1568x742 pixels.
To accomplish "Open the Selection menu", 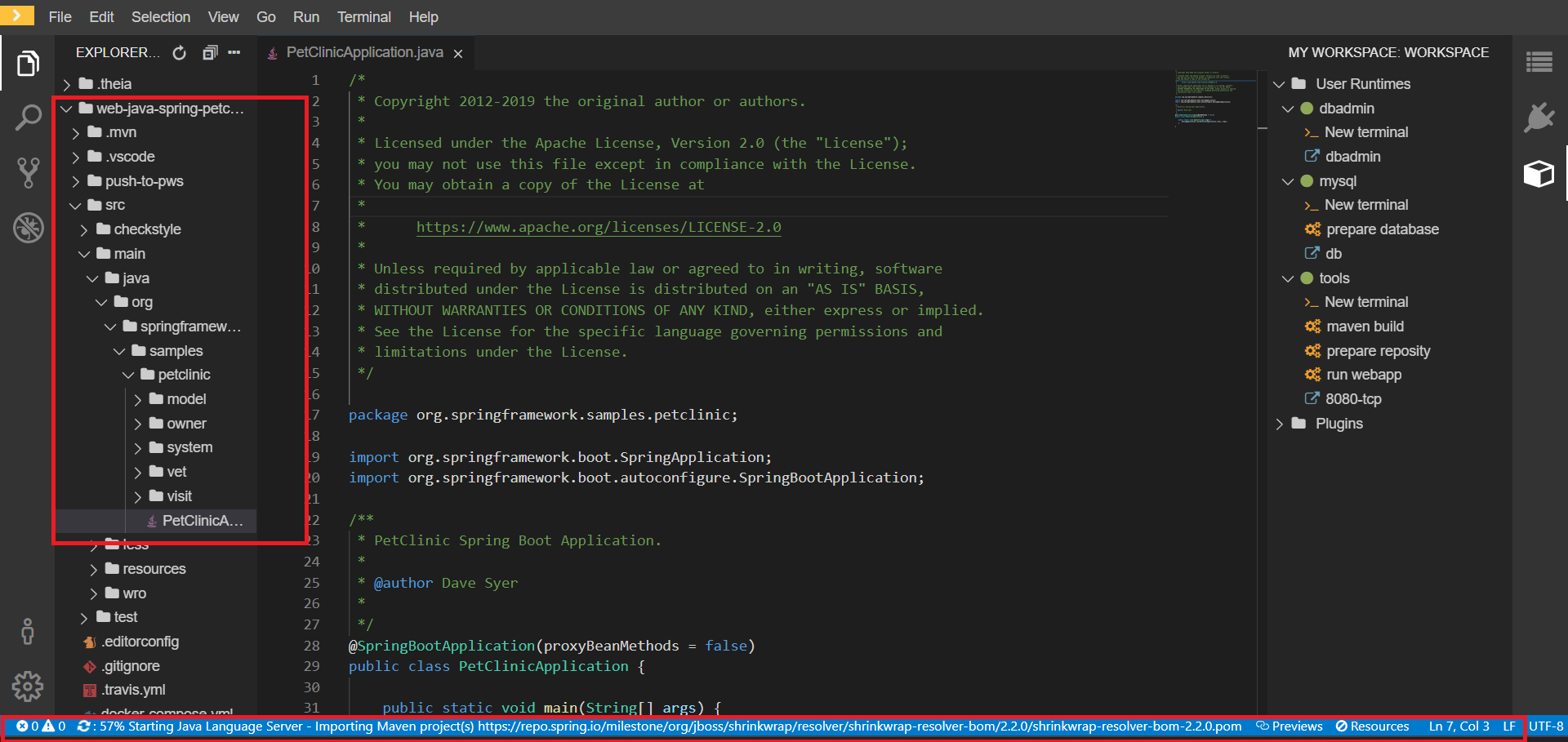I will pyautogui.click(x=161, y=17).
